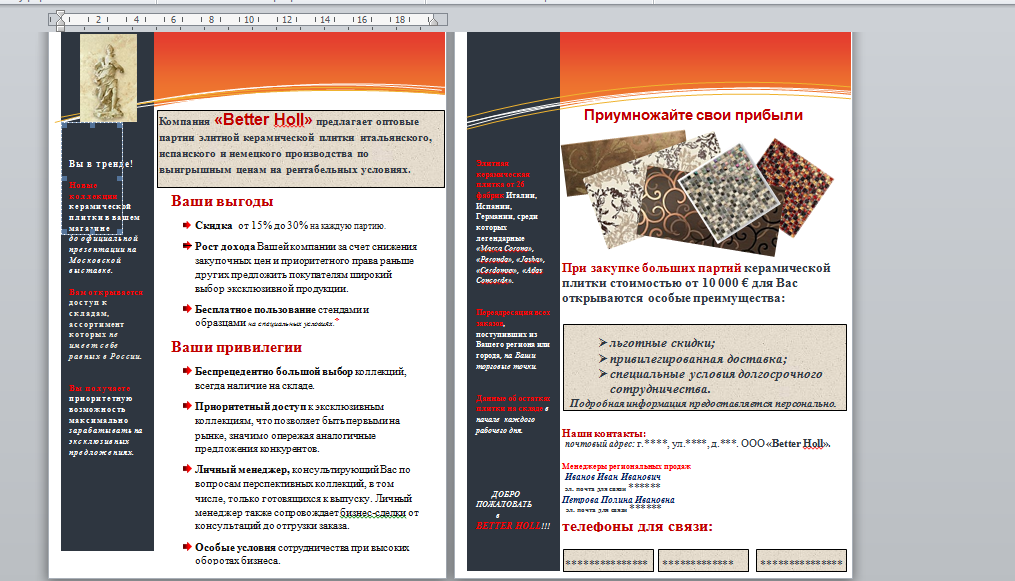The height and width of the screenshot is (581, 1015).
Task: Click the red heading "Наши контакты:"
Action: [x=603, y=433]
